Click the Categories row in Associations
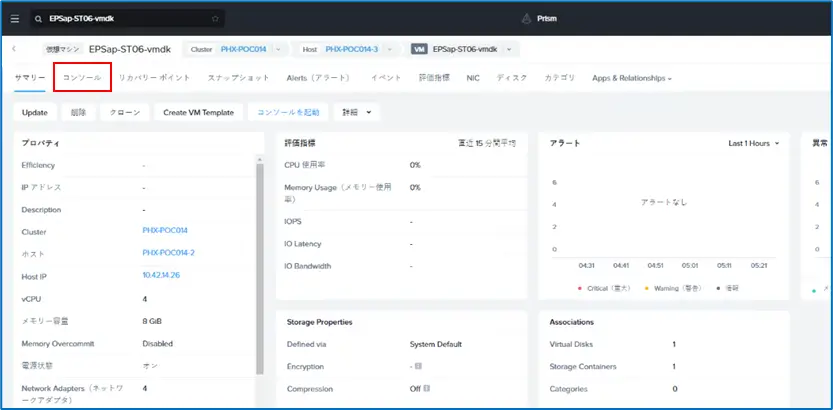Screen dimensions: 833x410 point(664,389)
